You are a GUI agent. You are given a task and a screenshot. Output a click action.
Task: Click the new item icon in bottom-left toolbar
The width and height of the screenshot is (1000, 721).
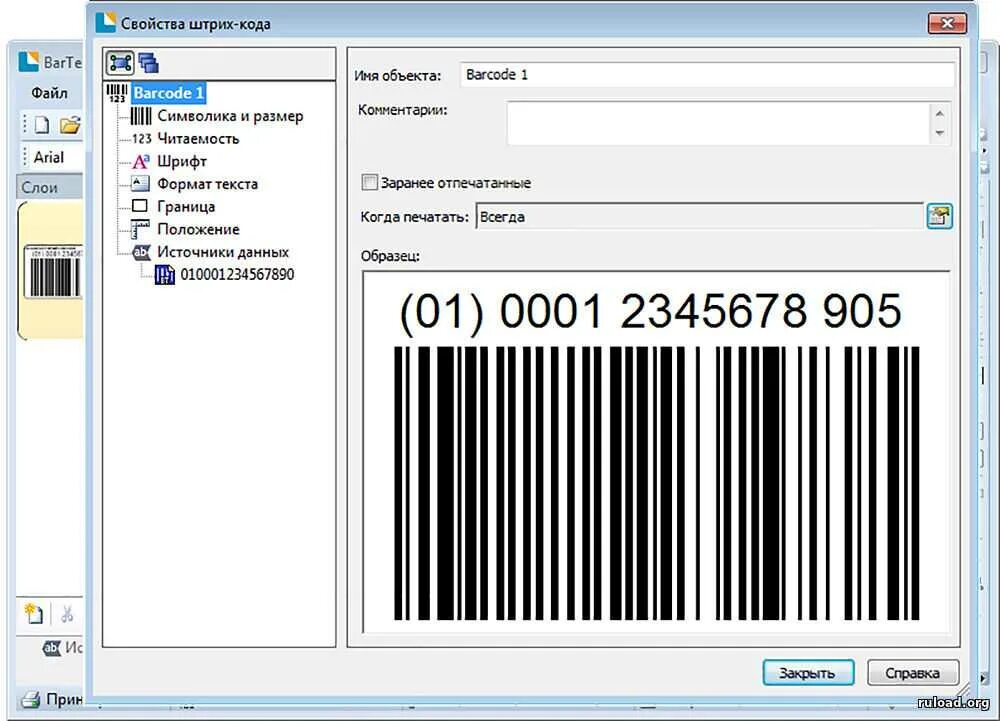[33, 613]
